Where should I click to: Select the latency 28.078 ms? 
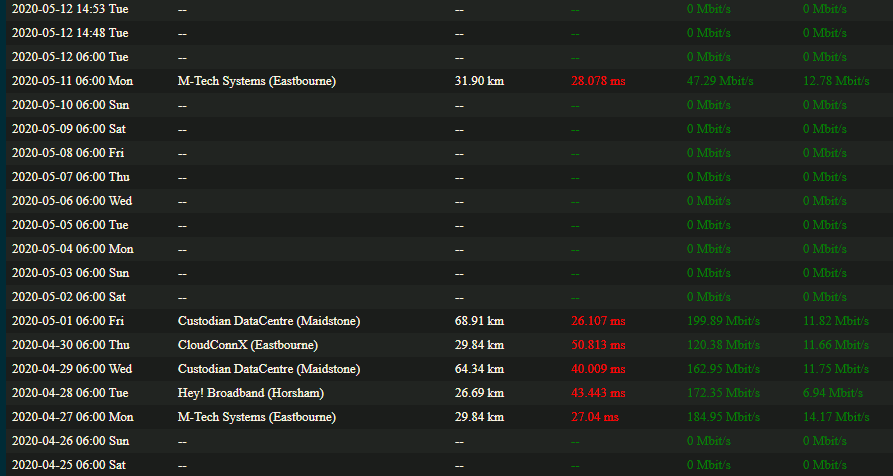point(599,81)
